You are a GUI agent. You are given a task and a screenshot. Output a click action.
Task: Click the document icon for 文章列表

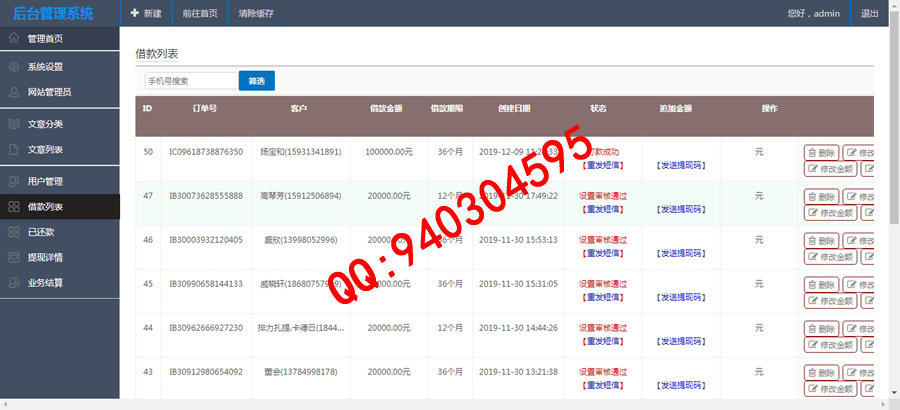13,149
